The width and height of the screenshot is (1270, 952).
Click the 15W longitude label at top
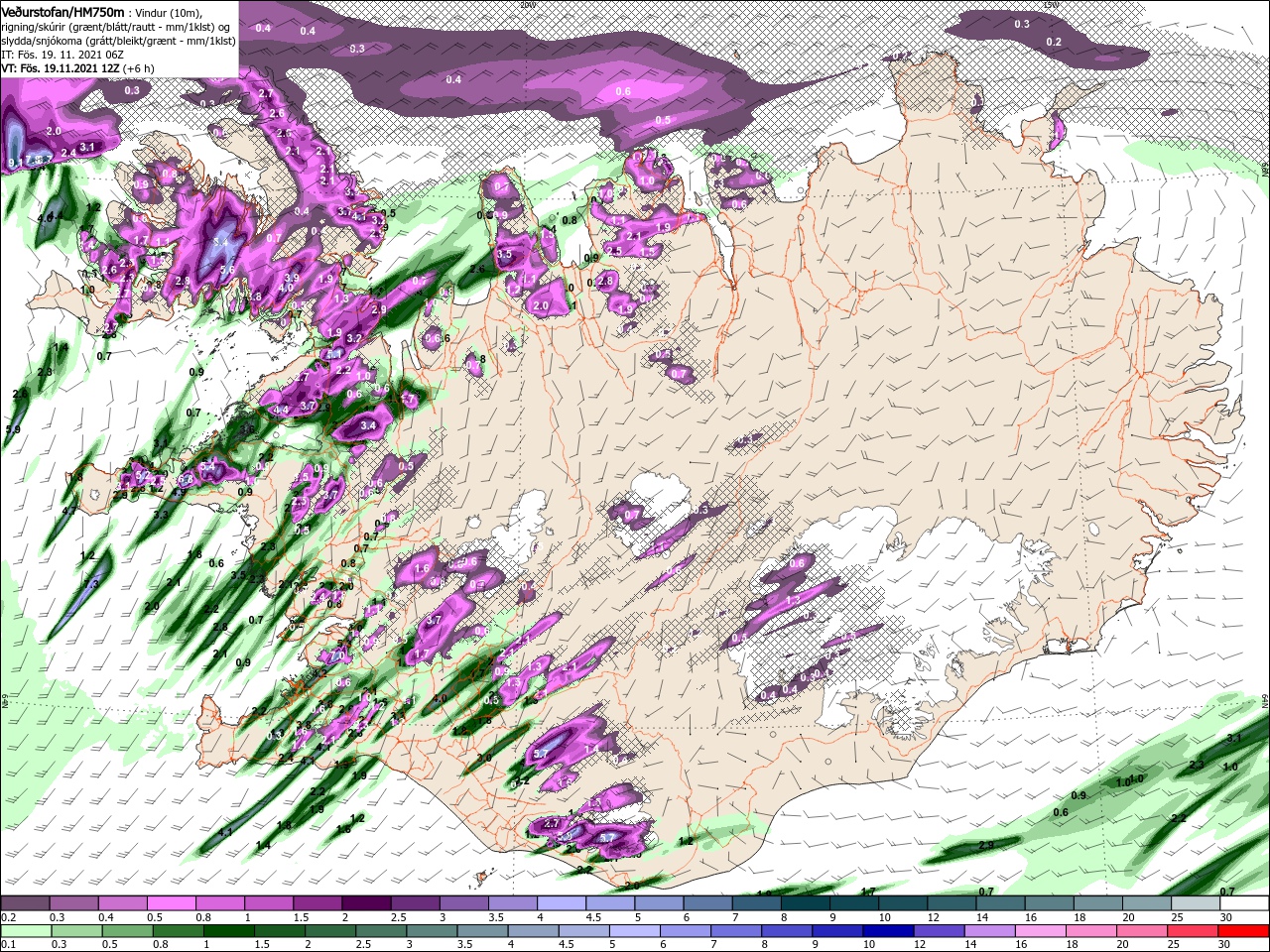tap(1051, 4)
